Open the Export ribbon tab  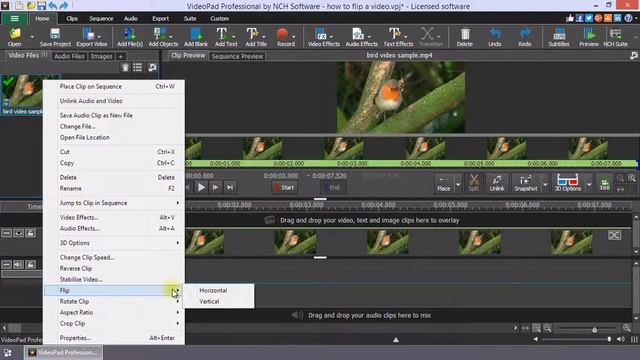160,18
